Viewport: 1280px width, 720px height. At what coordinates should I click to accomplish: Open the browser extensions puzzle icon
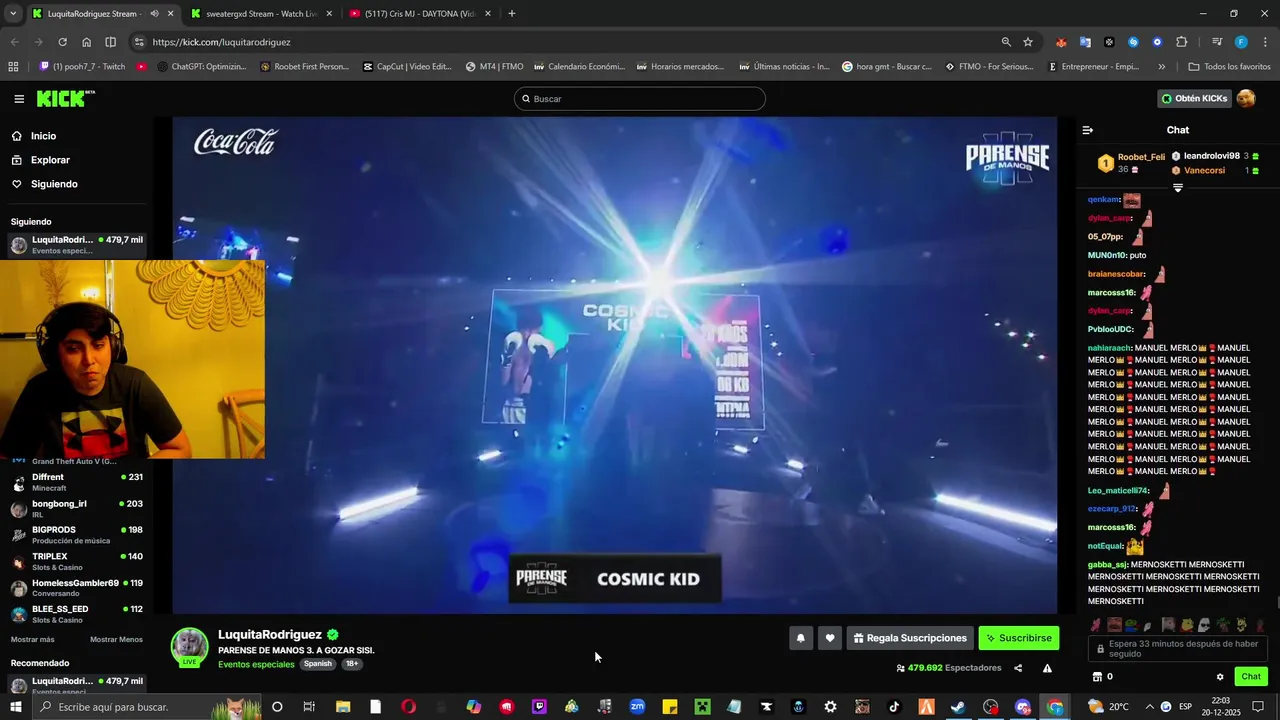click(x=1181, y=42)
